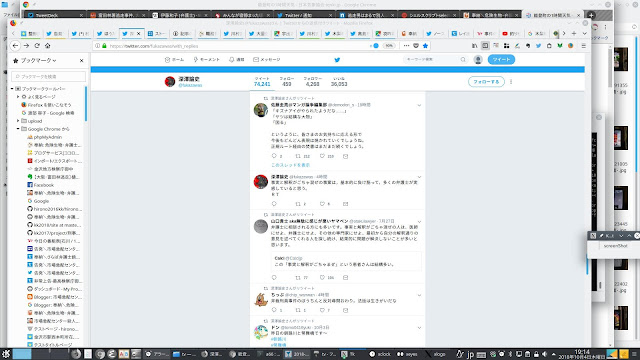Open Firefox library icon in toolbar
This screenshot has width=640, height=360.
[474, 46]
